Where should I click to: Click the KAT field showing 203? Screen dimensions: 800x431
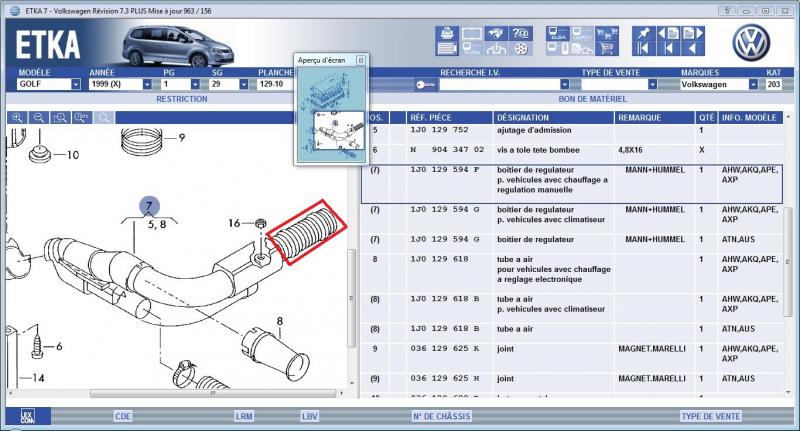coord(773,84)
